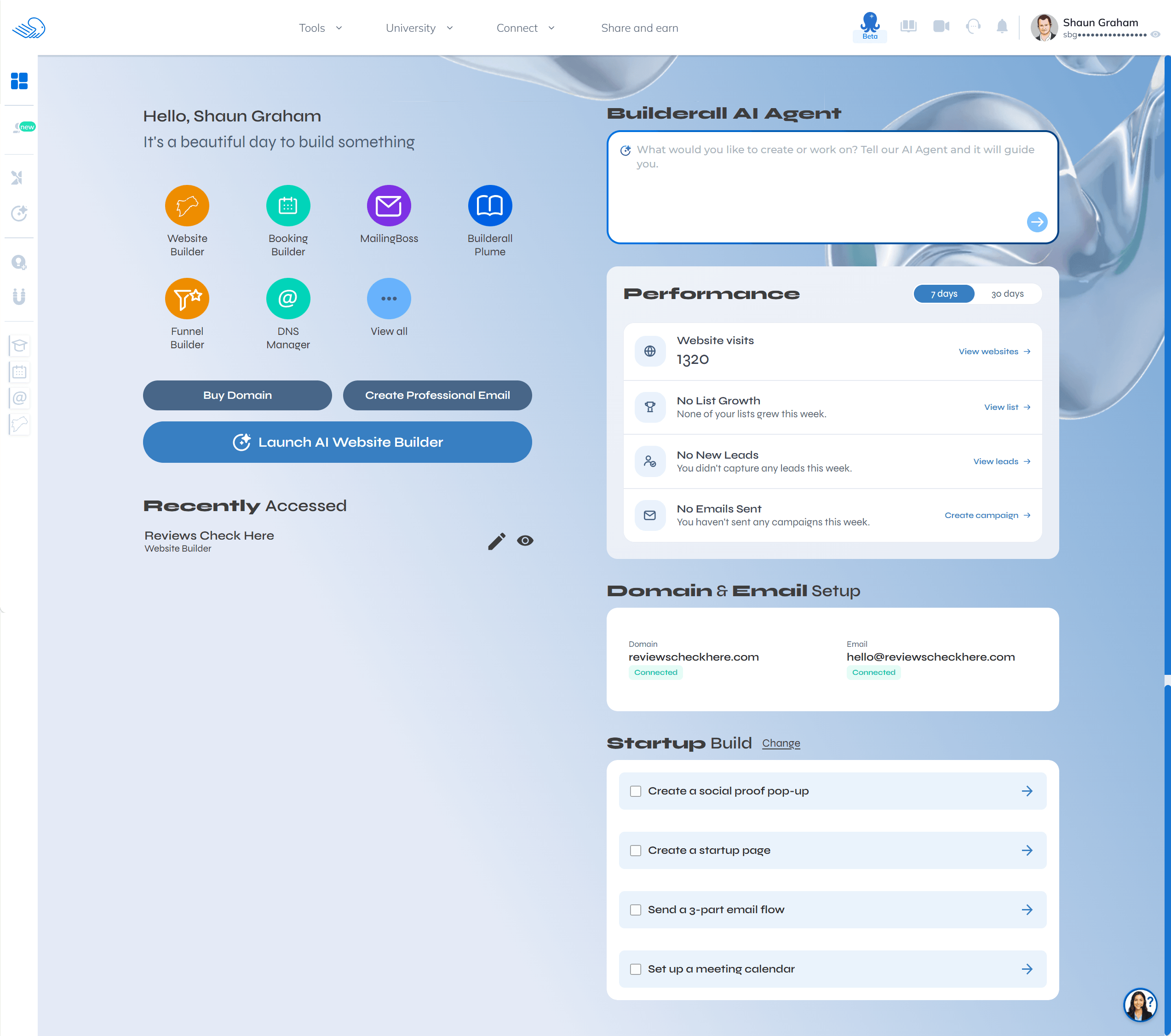Open the calendar icon in sidebar
1171x1036 pixels.
point(19,372)
